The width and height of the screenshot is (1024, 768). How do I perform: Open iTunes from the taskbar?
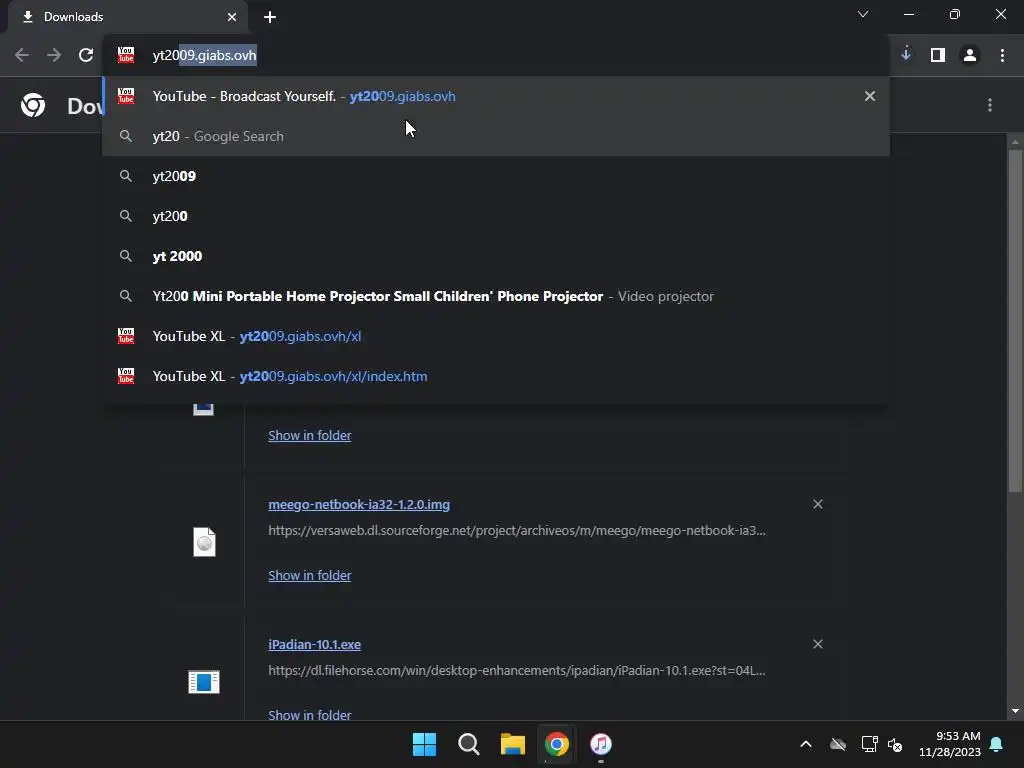coord(601,744)
